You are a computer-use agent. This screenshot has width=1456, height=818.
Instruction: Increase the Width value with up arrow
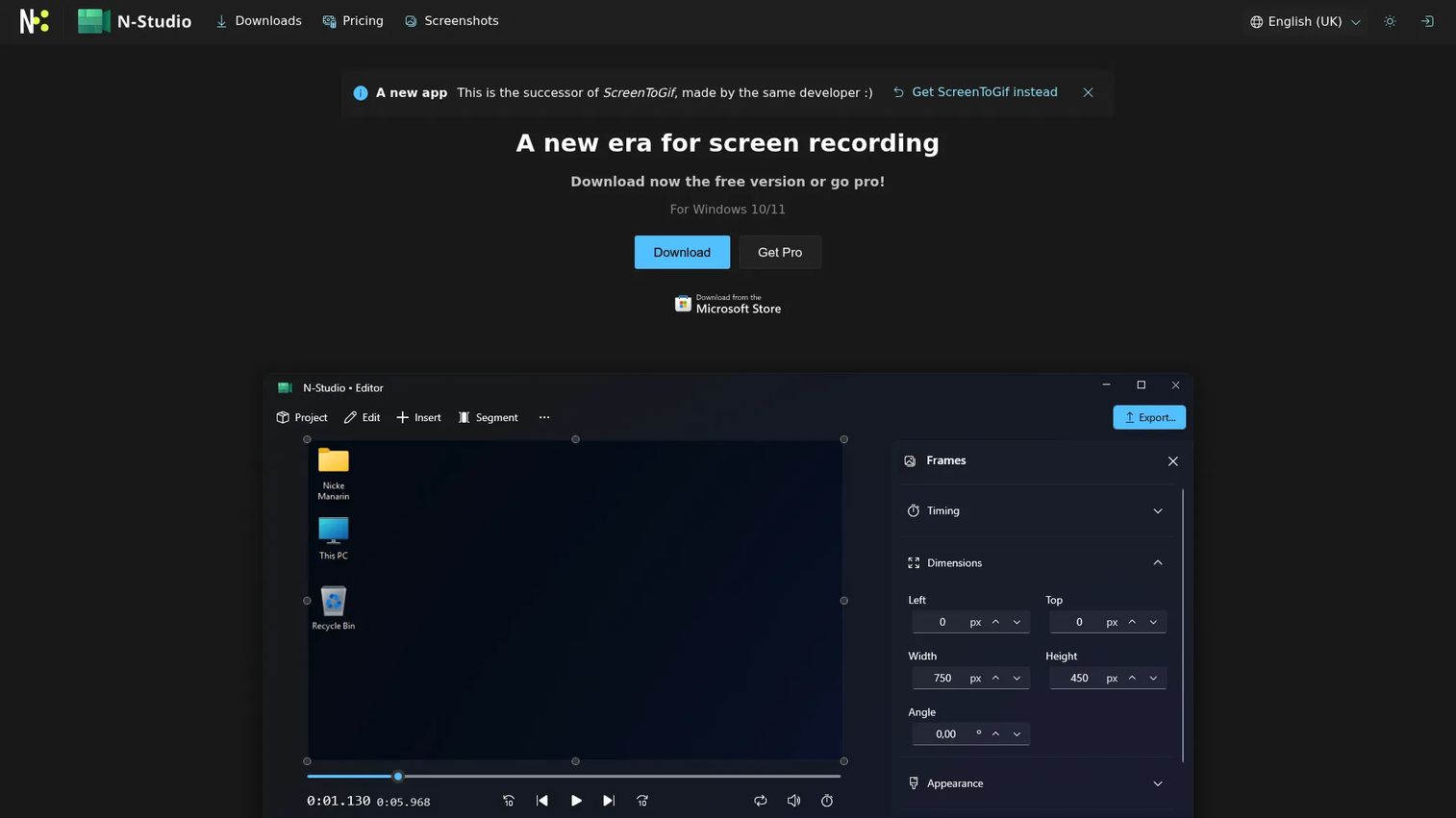(x=995, y=678)
